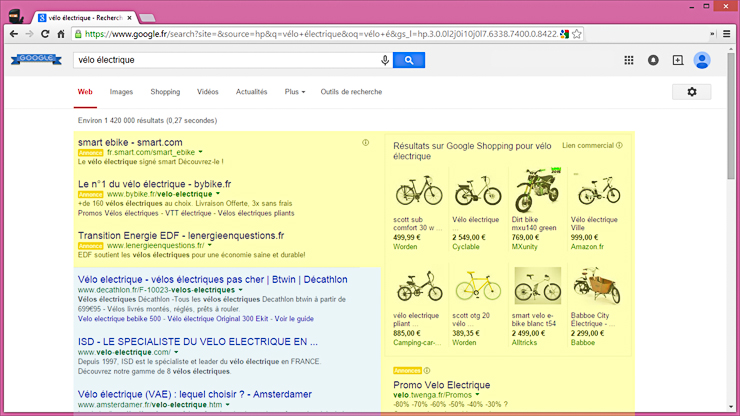Bookmark page with star icon
The image size is (740, 416).
(576, 34)
